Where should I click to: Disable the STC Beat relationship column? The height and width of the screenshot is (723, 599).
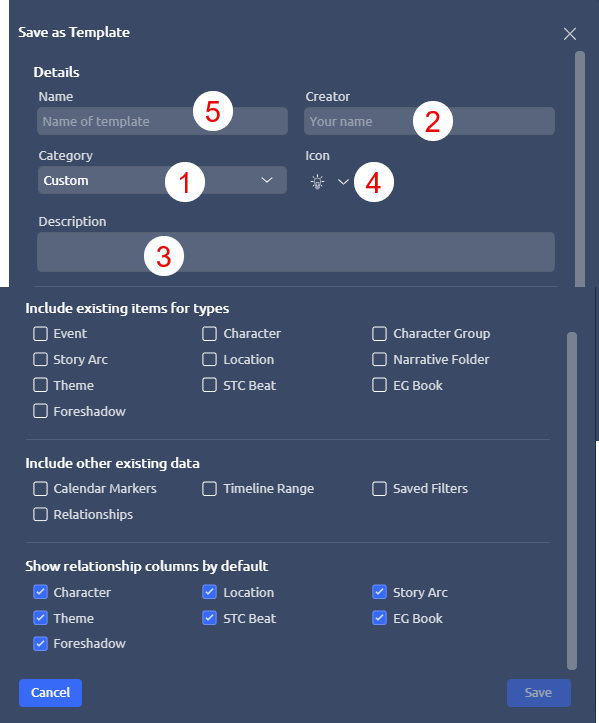pyautogui.click(x=209, y=618)
